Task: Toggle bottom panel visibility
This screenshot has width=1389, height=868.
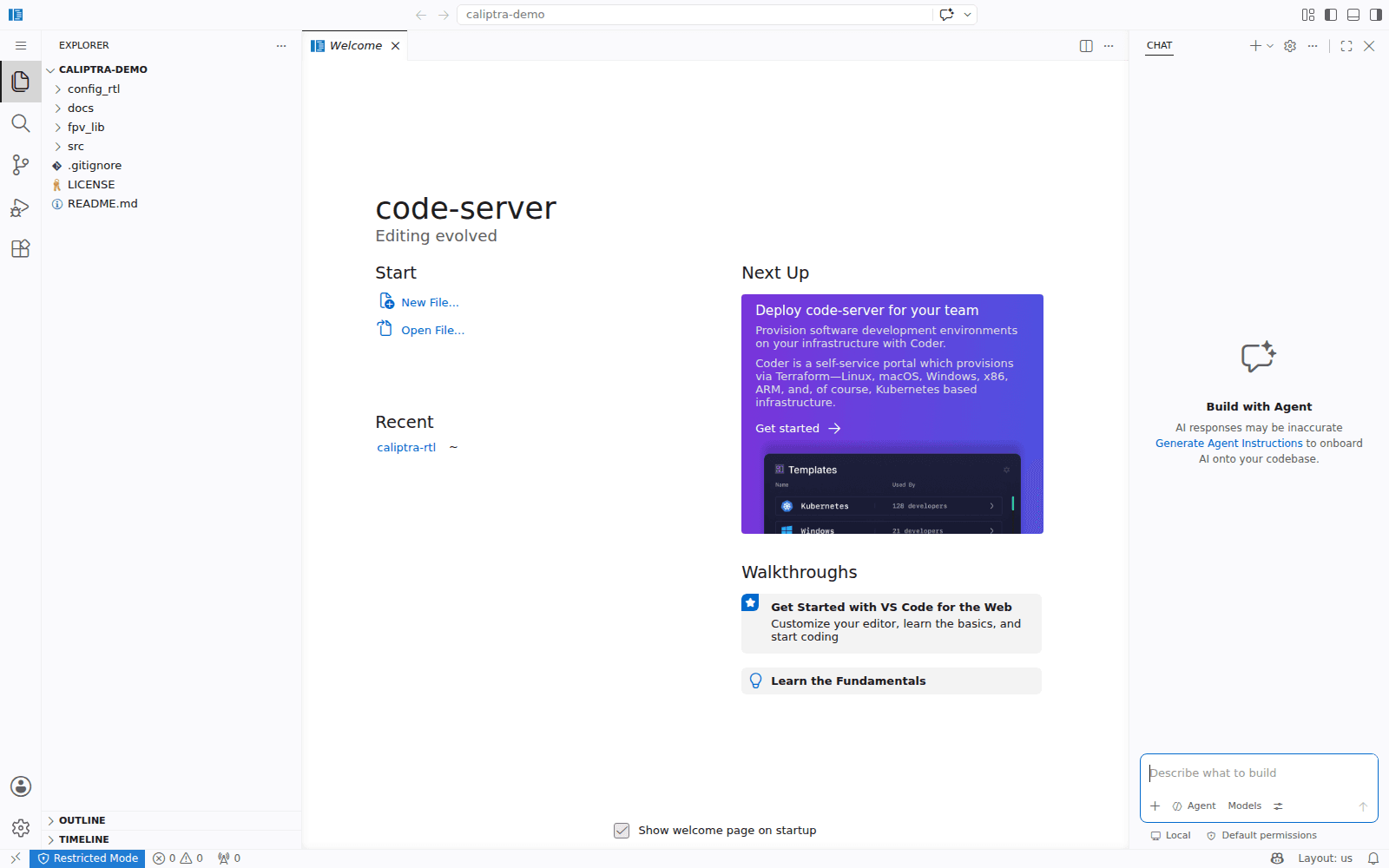Action: (x=1353, y=15)
